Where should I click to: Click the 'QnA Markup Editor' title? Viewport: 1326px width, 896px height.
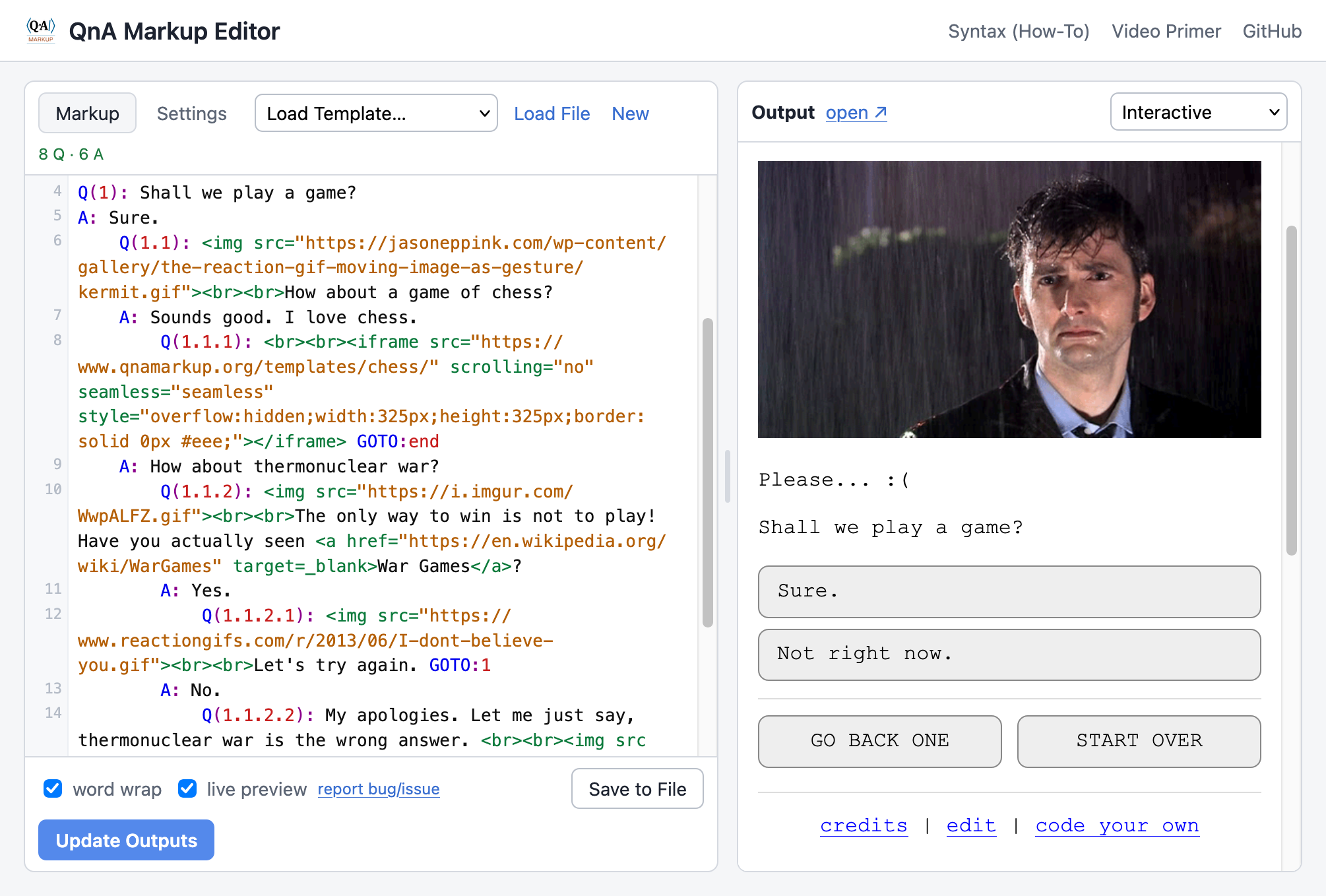click(174, 31)
